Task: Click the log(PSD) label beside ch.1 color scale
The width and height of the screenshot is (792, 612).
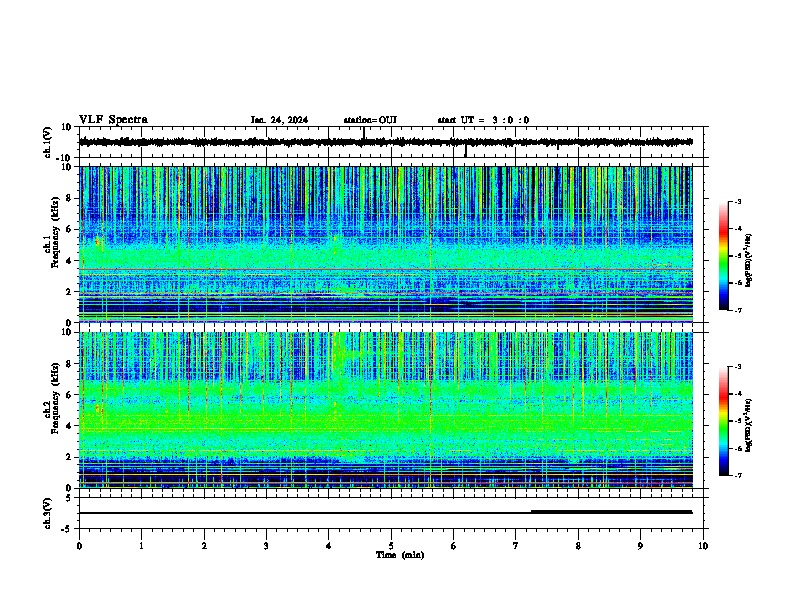Action: pyautogui.click(x=748, y=261)
